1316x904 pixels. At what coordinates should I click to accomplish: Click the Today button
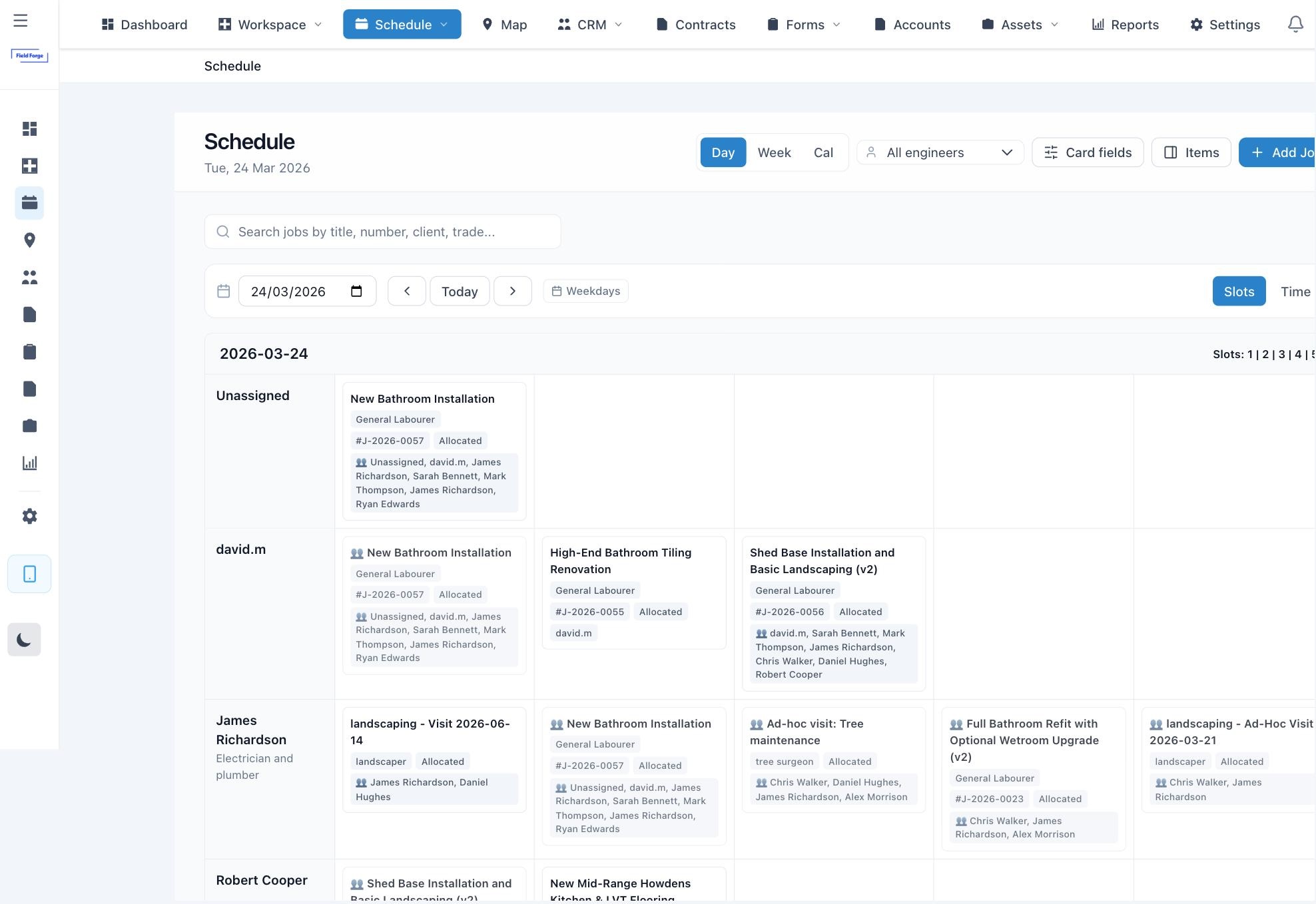(460, 291)
